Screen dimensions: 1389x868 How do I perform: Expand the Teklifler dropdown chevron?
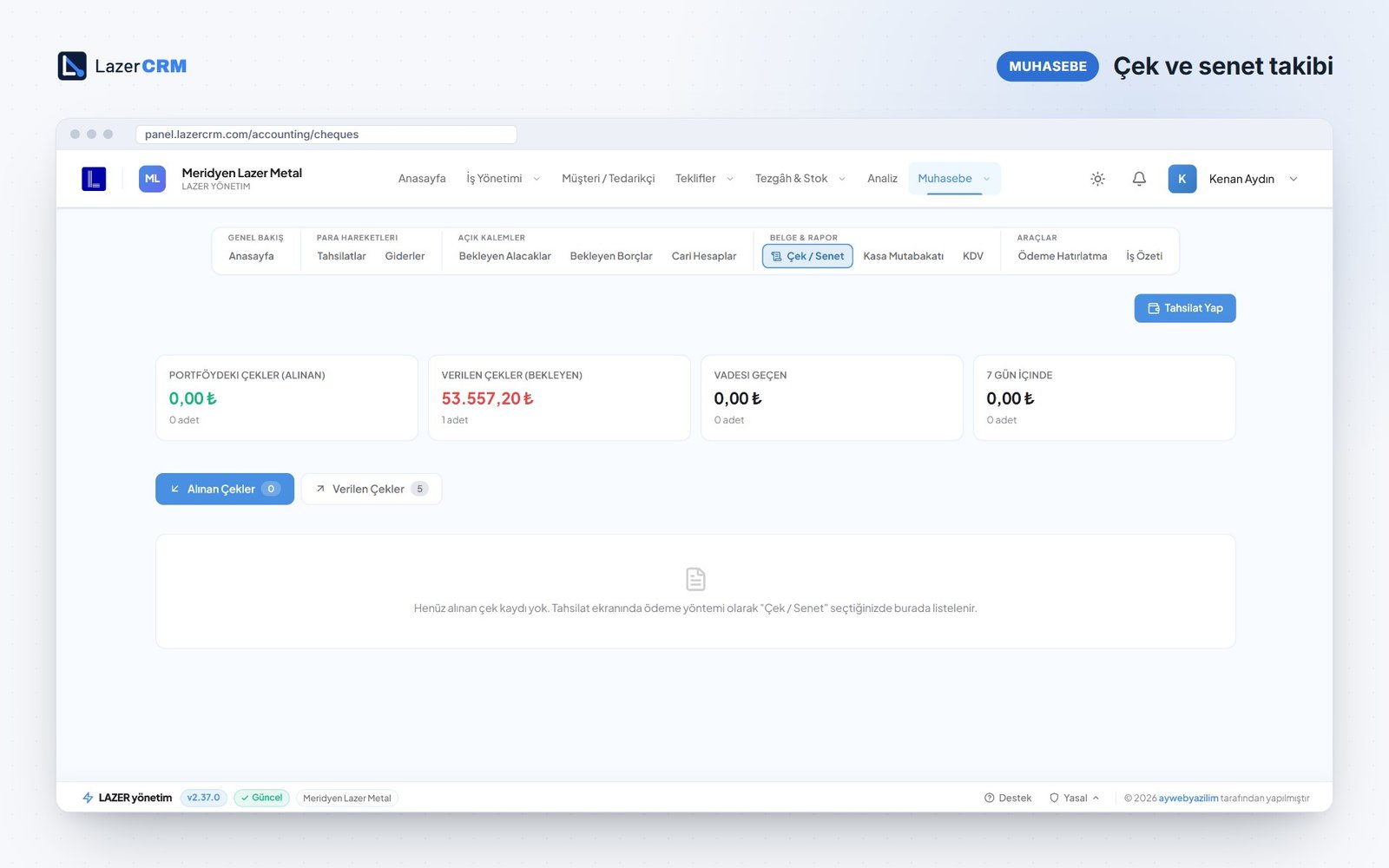(x=730, y=179)
